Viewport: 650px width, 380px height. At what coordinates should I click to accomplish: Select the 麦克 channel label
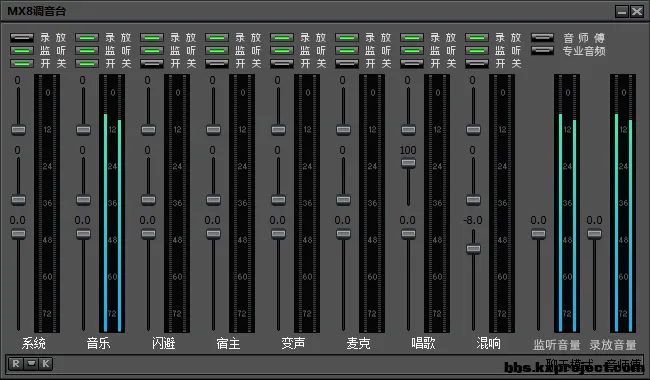pyautogui.click(x=359, y=344)
